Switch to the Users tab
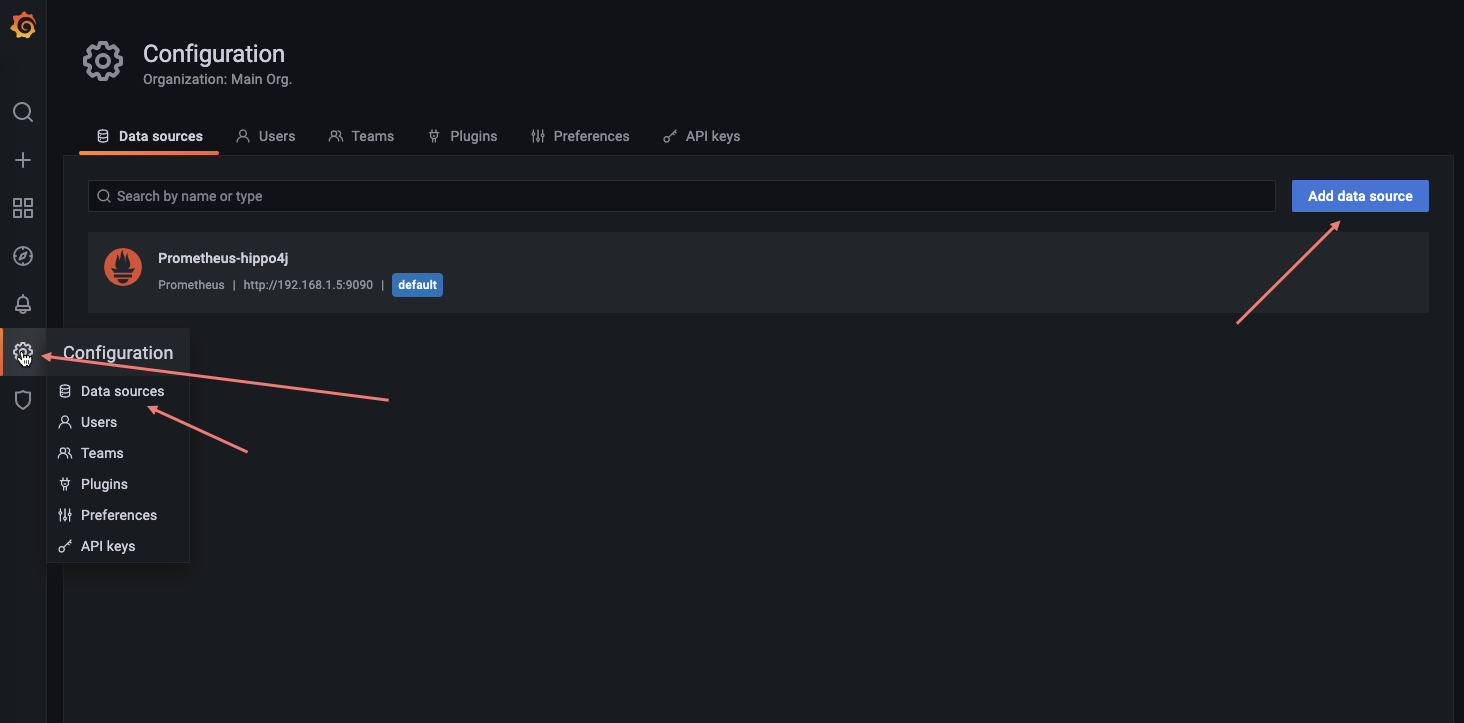Image resolution: width=1464 pixels, height=723 pixels. [x=266, y=136]
